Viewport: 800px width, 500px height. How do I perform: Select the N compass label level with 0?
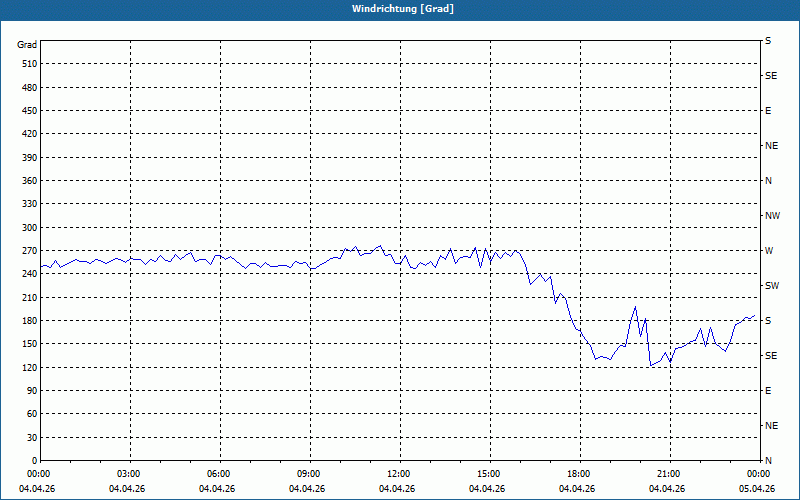tap(768, 461)
